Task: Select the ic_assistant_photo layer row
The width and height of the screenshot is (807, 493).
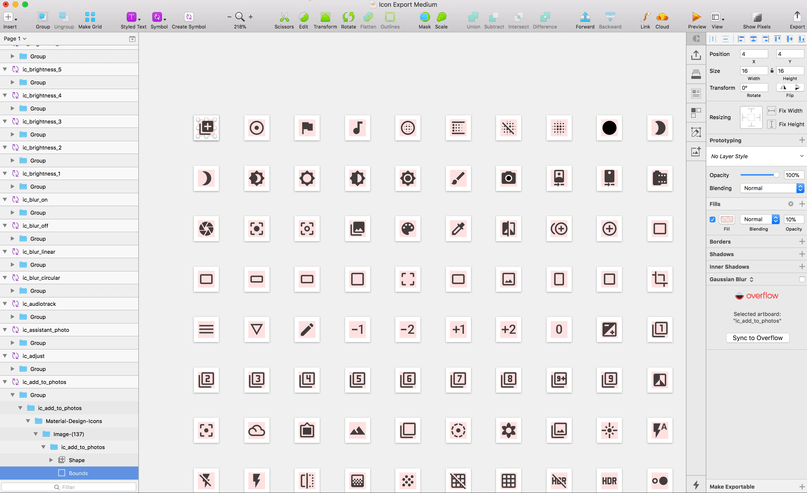Action: (x=69, y=330)
